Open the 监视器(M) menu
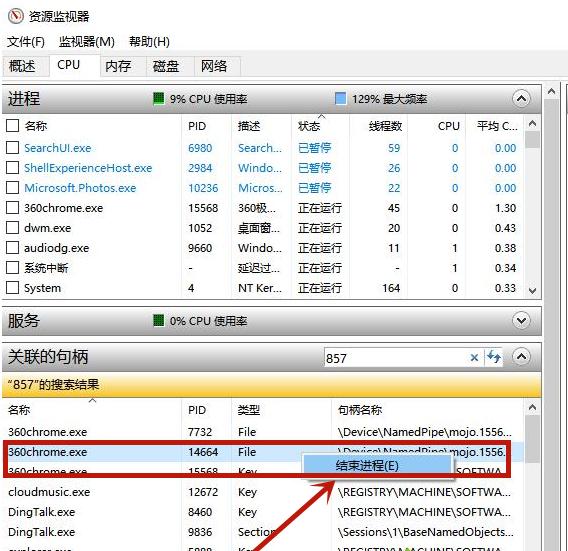 tap(87, 42)
